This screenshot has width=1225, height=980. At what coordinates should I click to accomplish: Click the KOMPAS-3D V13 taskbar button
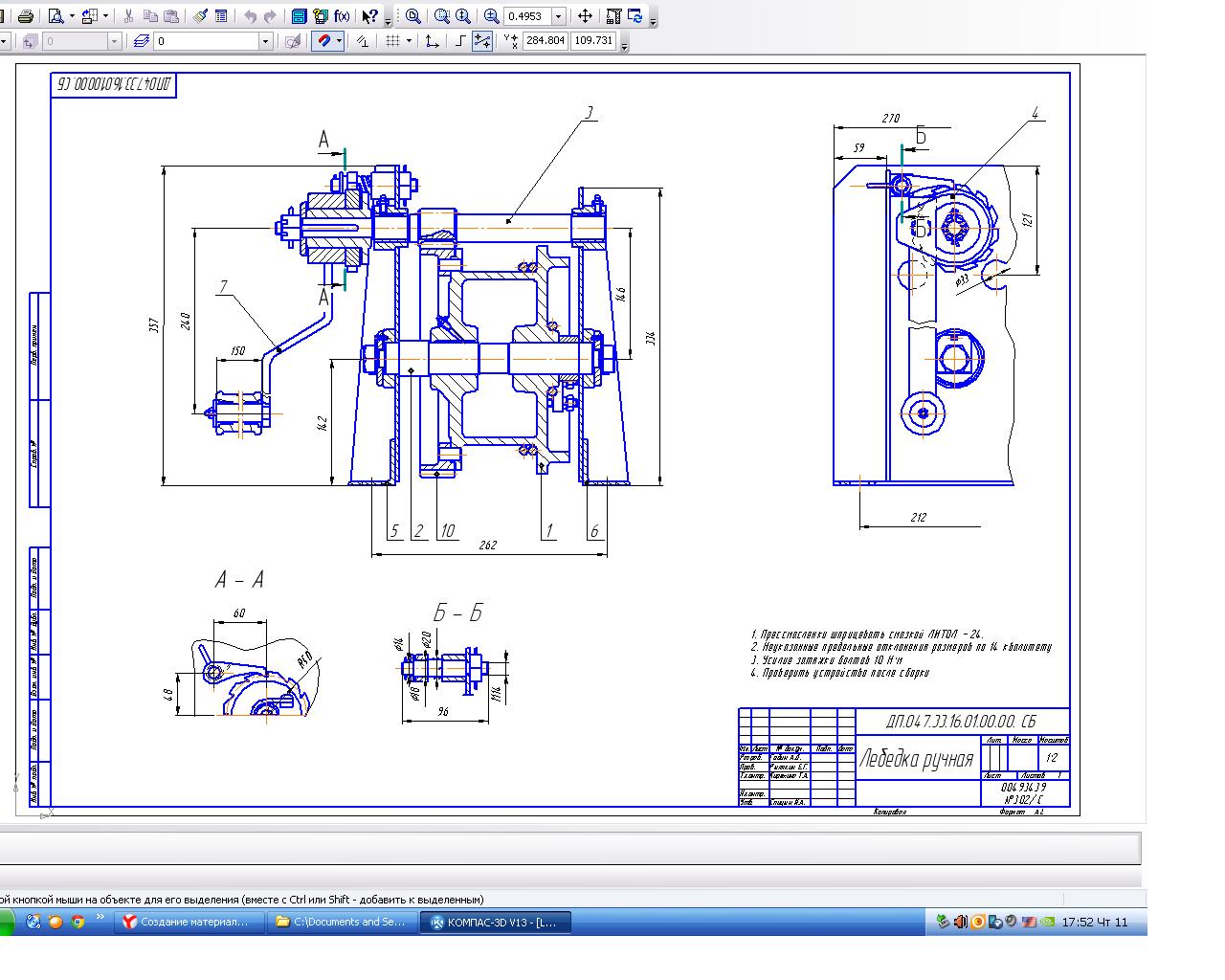pyautogui.click(x=496, y=922)
